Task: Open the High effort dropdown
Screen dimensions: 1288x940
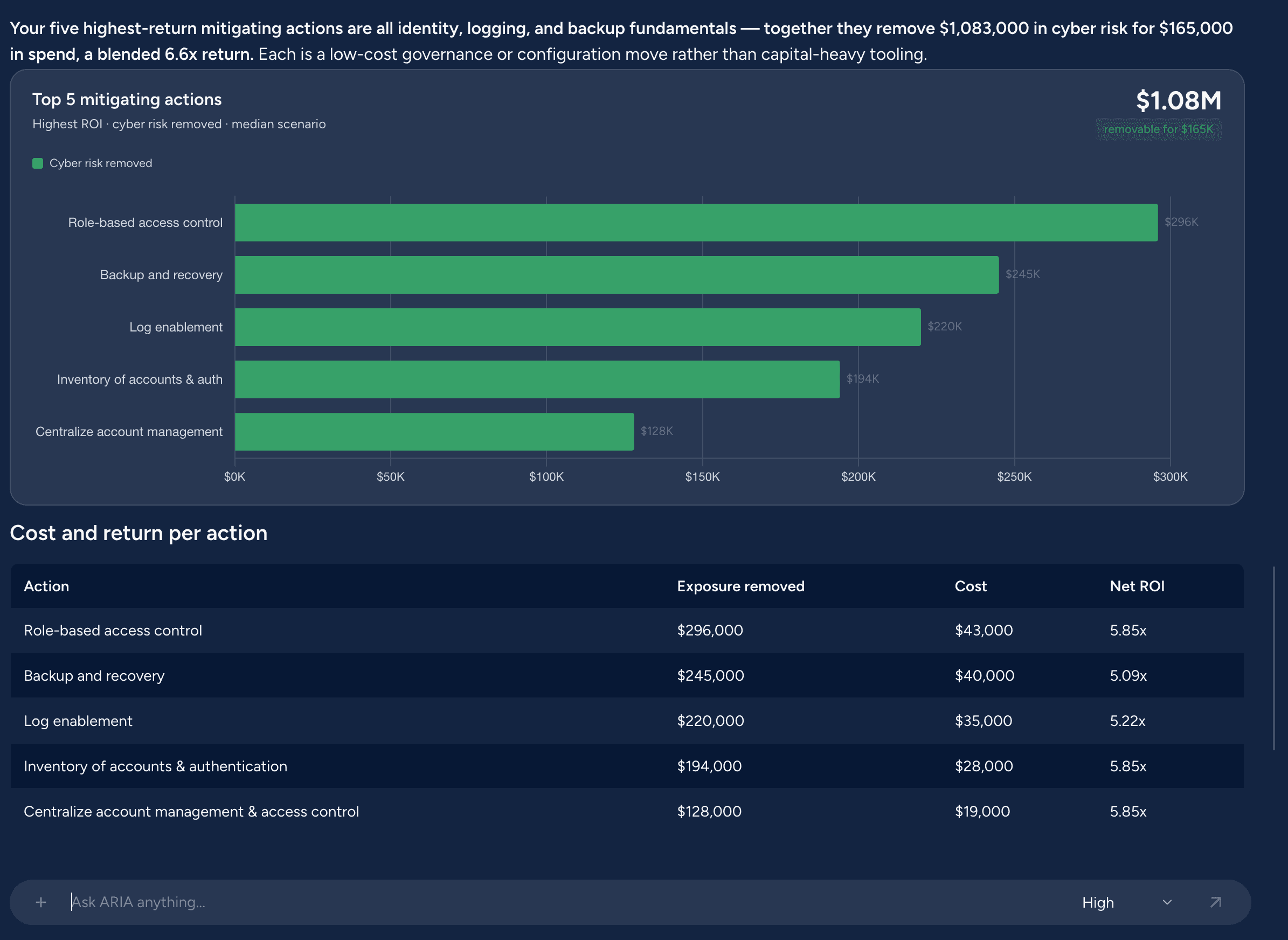Action: pos(1127,902)
